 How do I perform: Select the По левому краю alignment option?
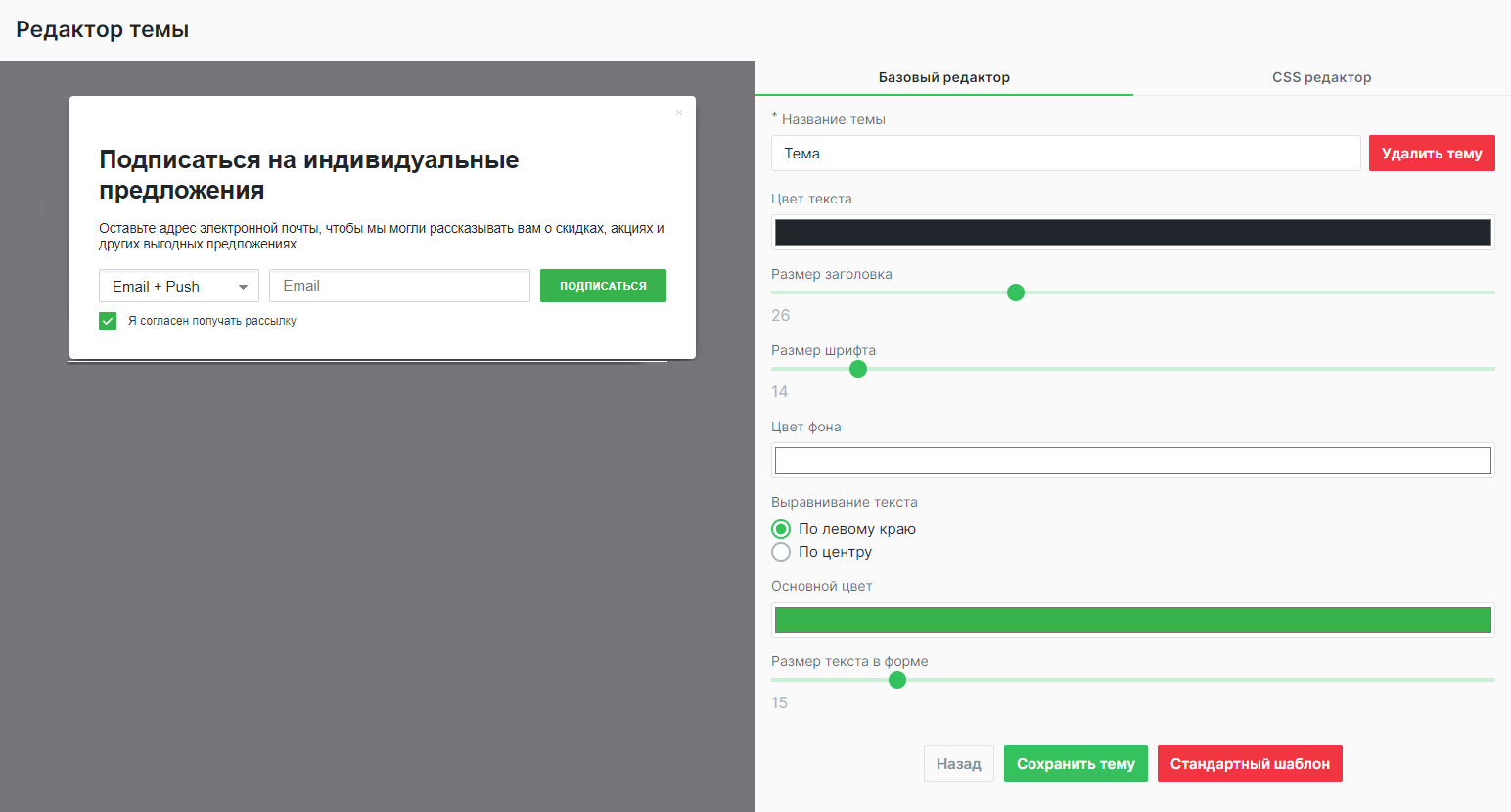pyautogui.click(x=781, y=528)
